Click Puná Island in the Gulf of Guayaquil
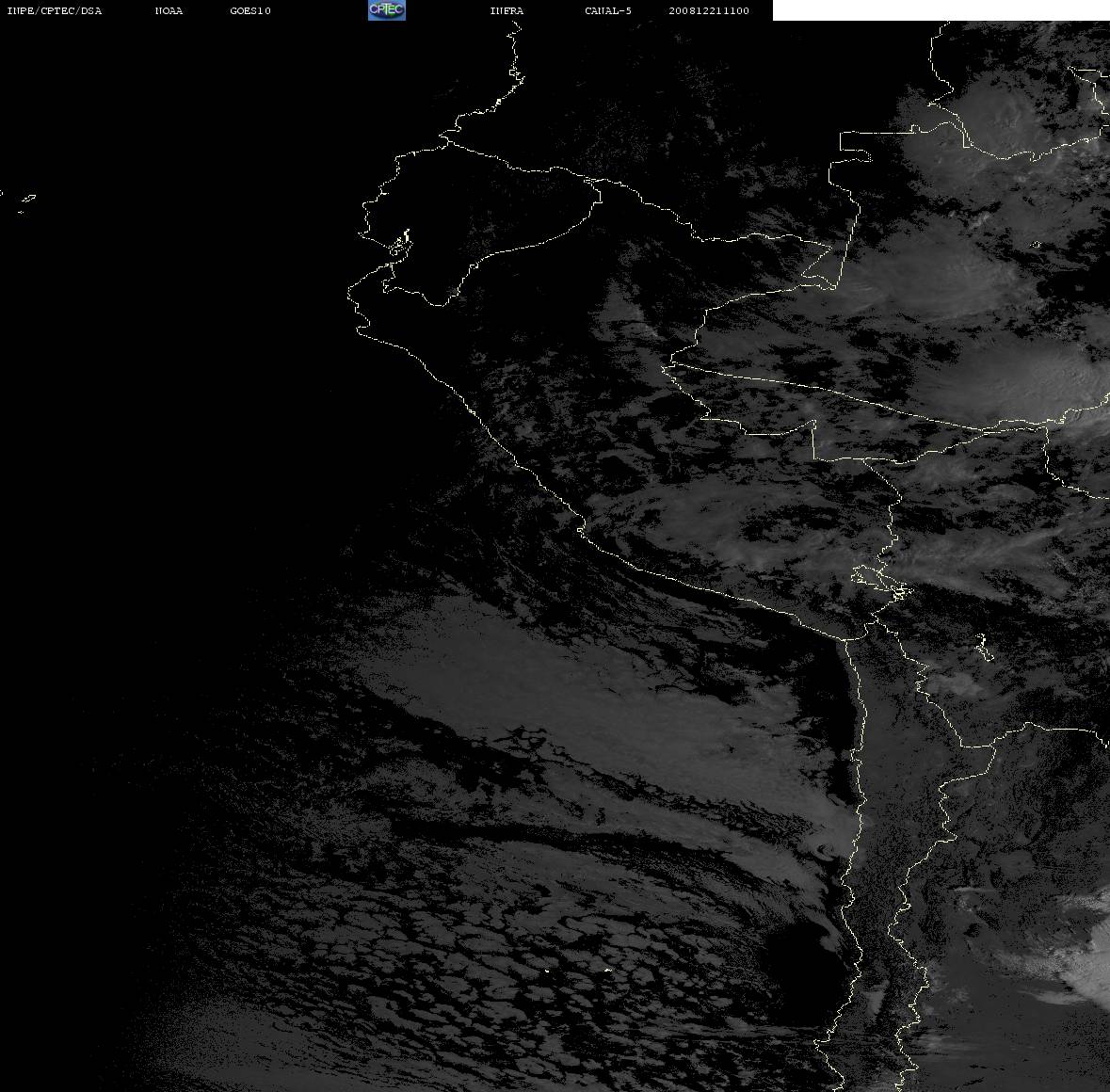 click(401, 243)
